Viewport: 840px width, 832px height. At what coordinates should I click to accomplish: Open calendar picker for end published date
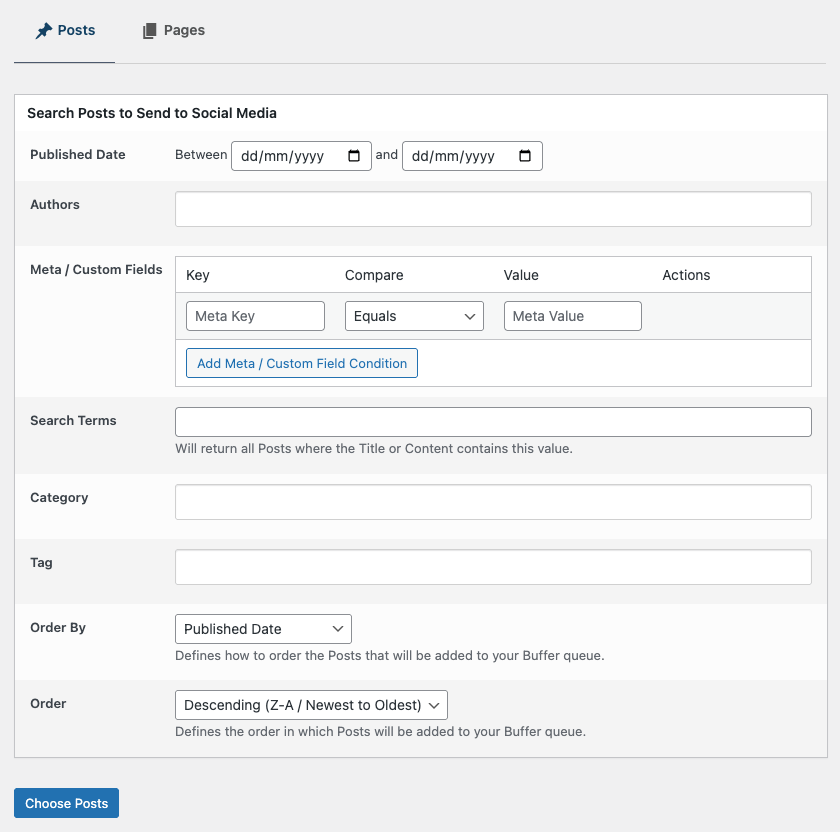click(x=525, y=156)
